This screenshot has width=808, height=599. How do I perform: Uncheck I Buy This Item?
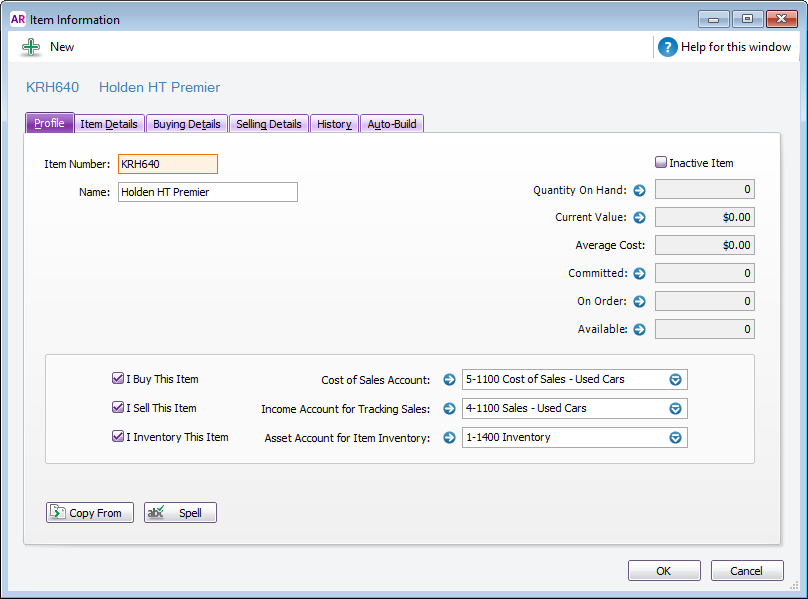pos(118,378)
